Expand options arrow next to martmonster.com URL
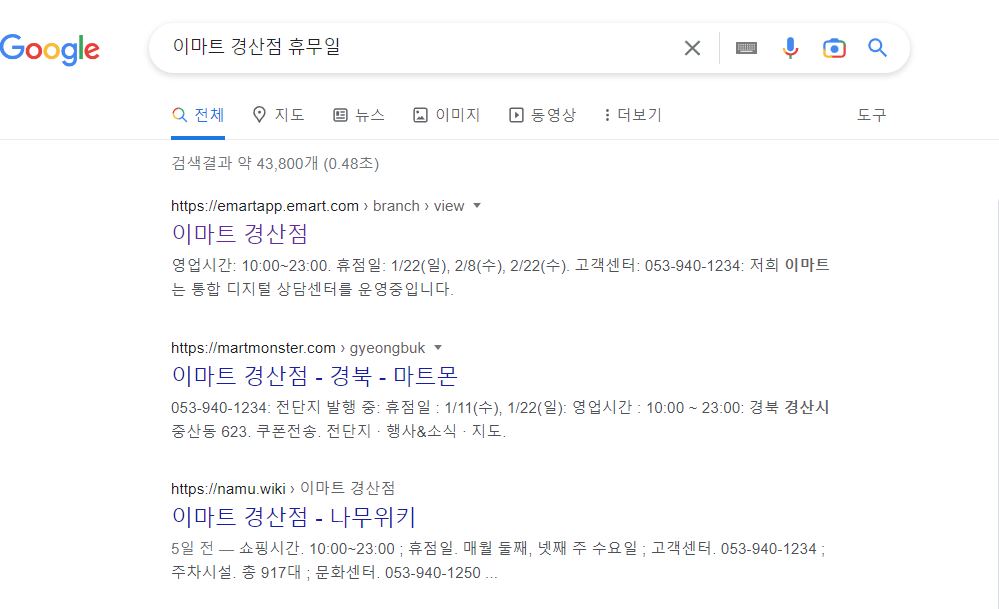This screenshot has width=999, height=609. [438, 348]
